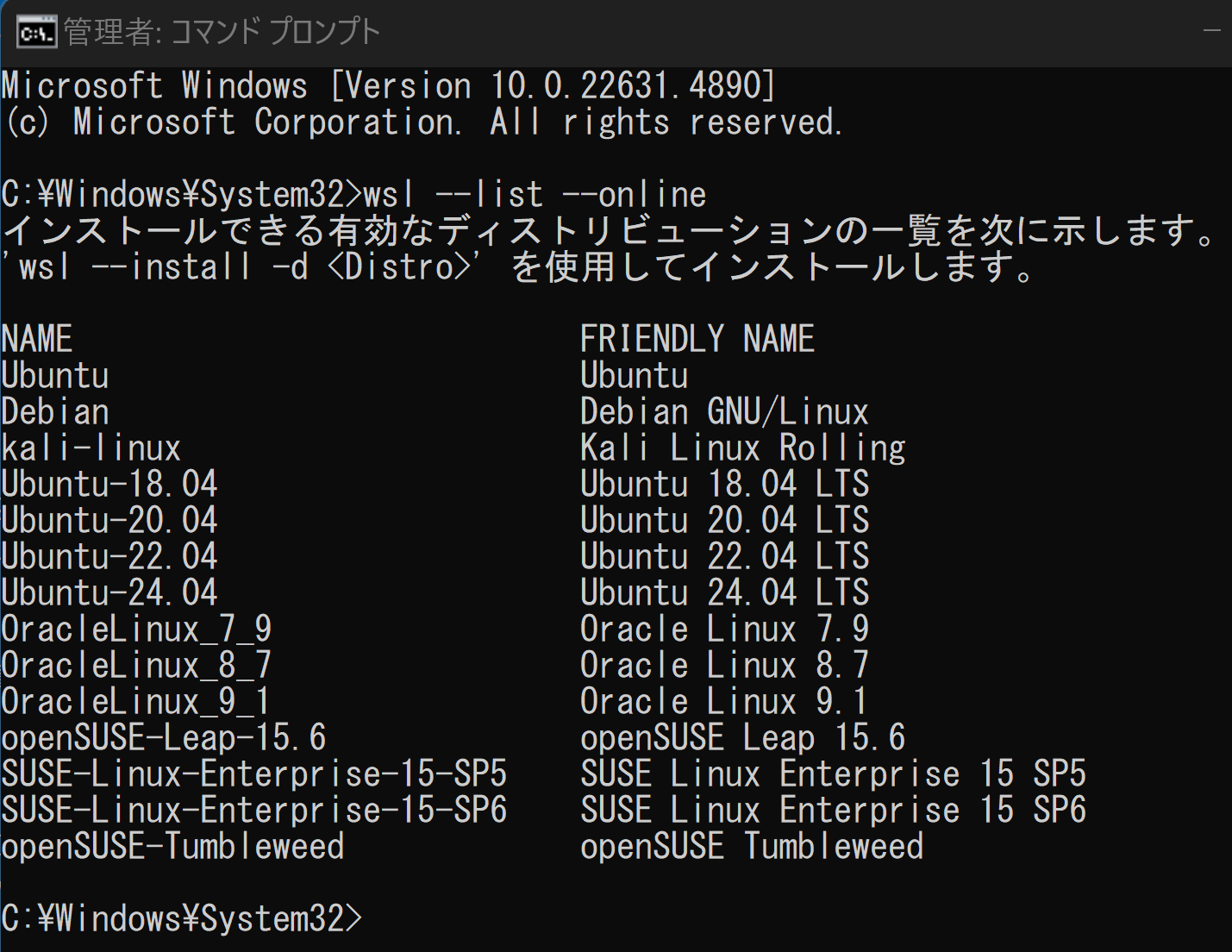The height and width of the screenshot is (952, 1232).
Task: Click the 'SUSE-Linux-Enterprise-15-SP5' distro name
Action: click(254, 773)
